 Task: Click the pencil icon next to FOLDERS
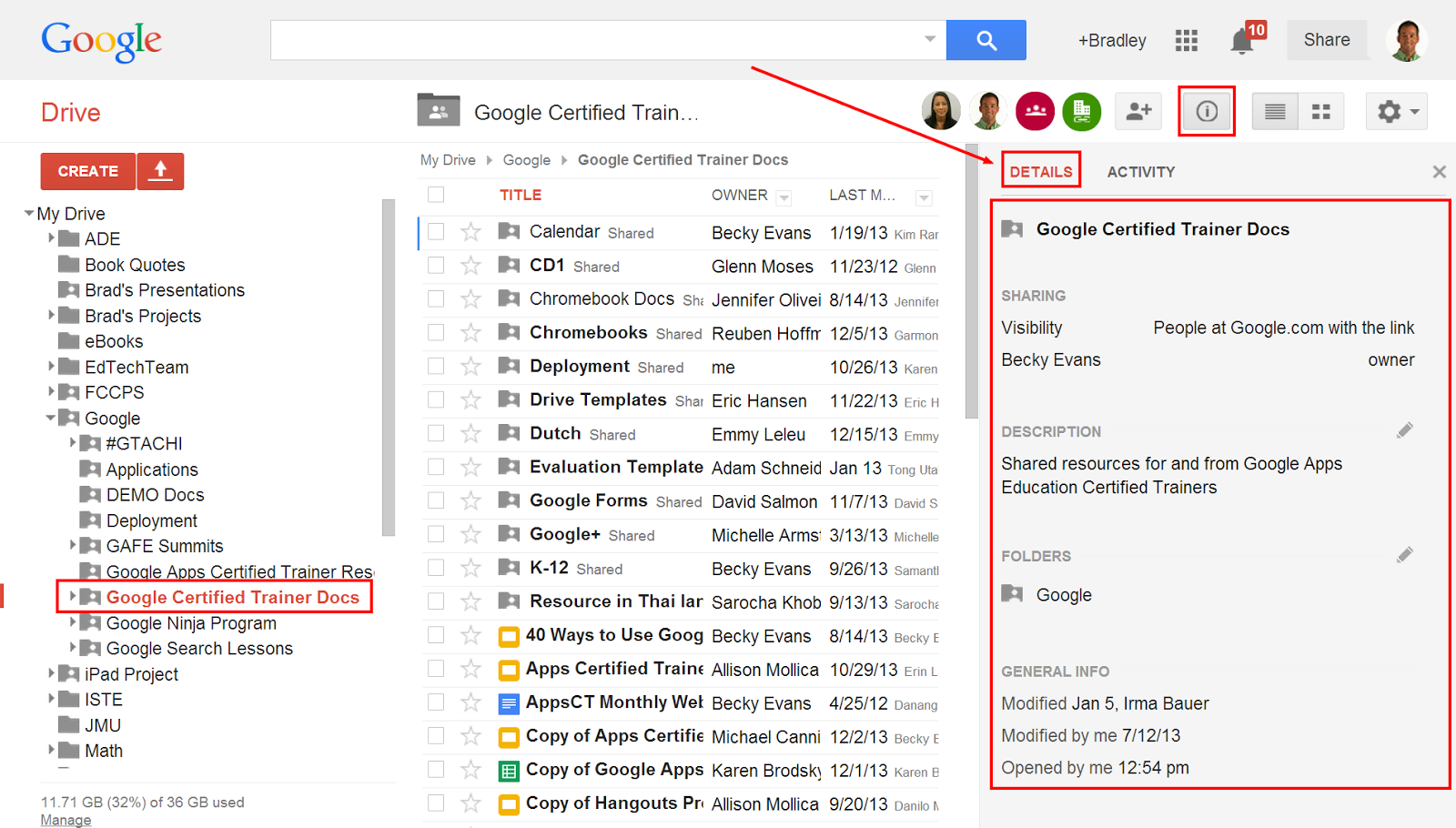[1405, 554]
